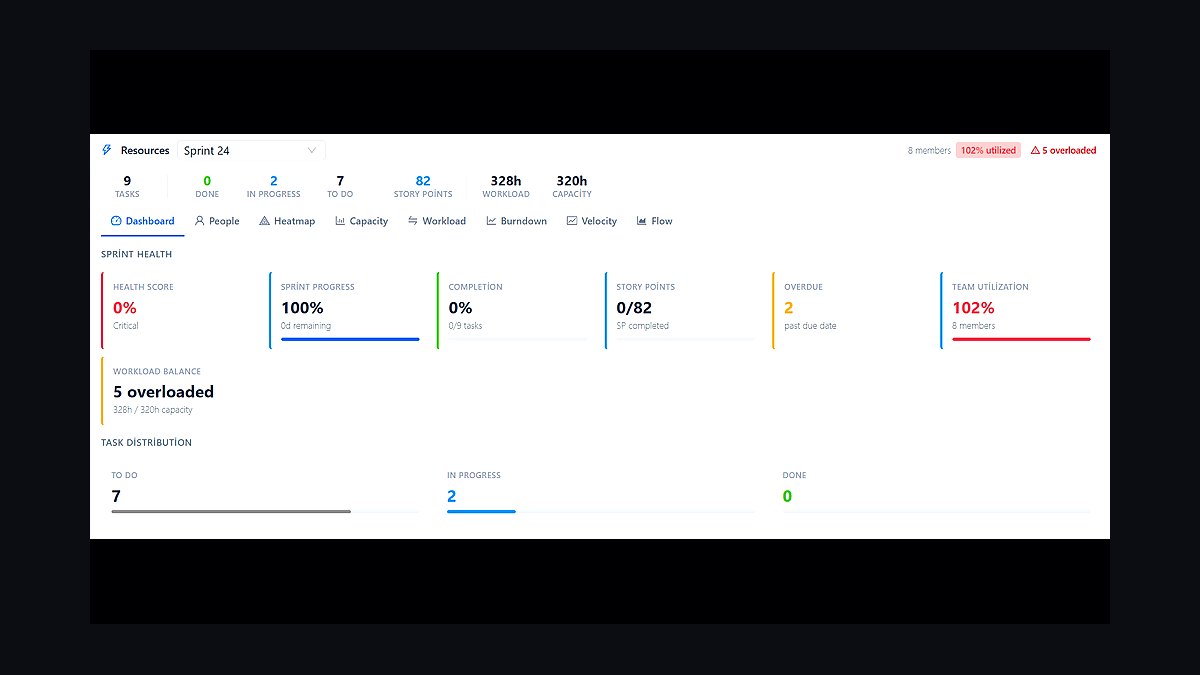This screenshot has height=675, width=1200.
Task: Click the Flow tab bar chart icon
Action: coord(642,221)
